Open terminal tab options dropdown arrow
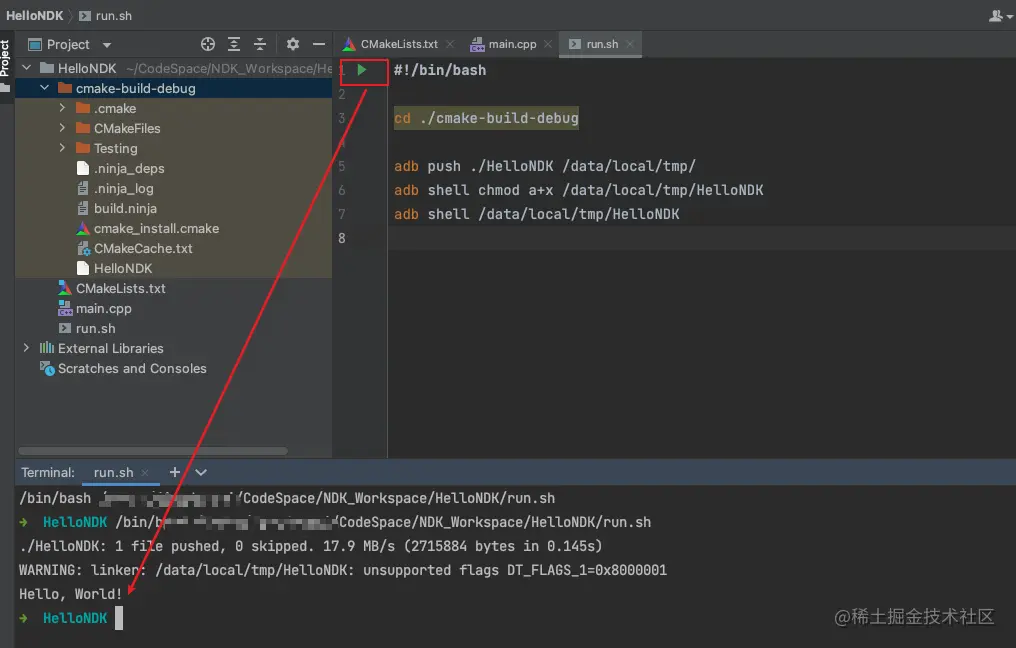The image size is (1016, 648). [201, 472]
